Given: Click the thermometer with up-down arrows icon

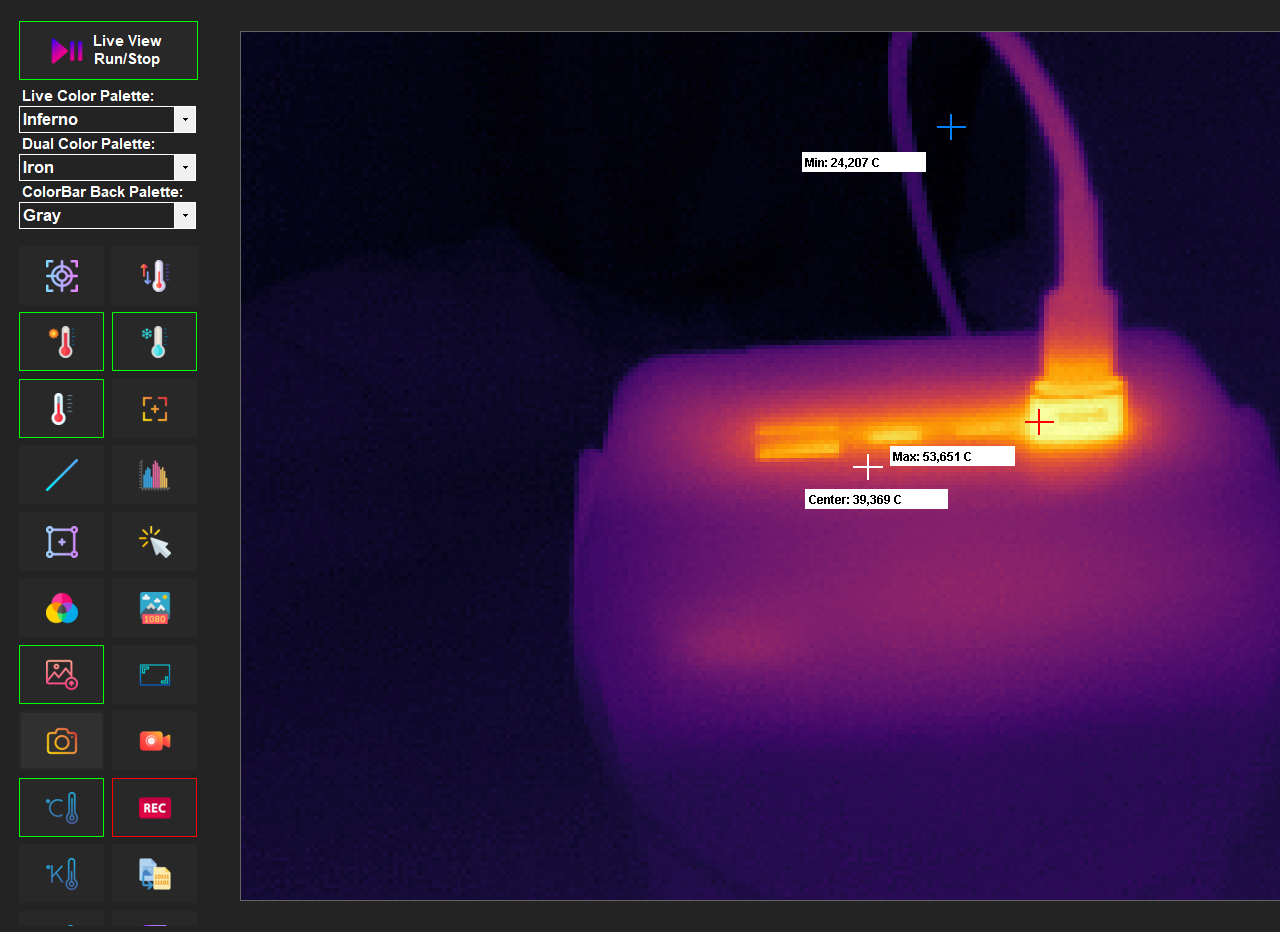Looking at the screenshot, I should pos(154,276).
